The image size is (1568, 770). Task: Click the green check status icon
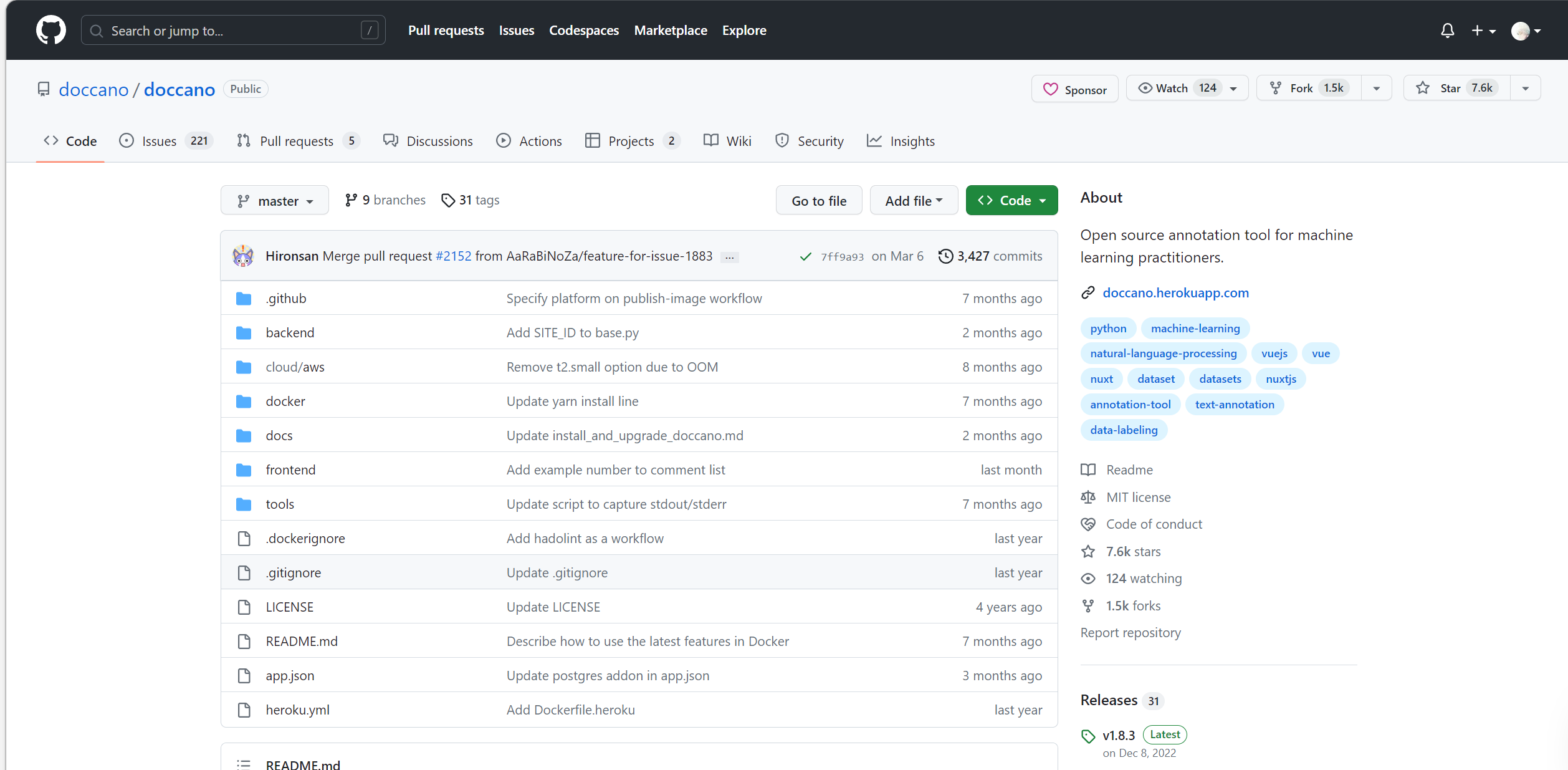click(x=806, y=256)
